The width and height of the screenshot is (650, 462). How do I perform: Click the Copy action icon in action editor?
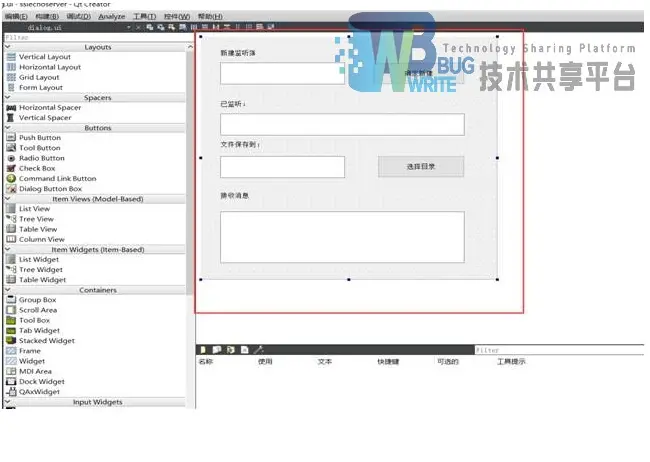click(217, 350)
